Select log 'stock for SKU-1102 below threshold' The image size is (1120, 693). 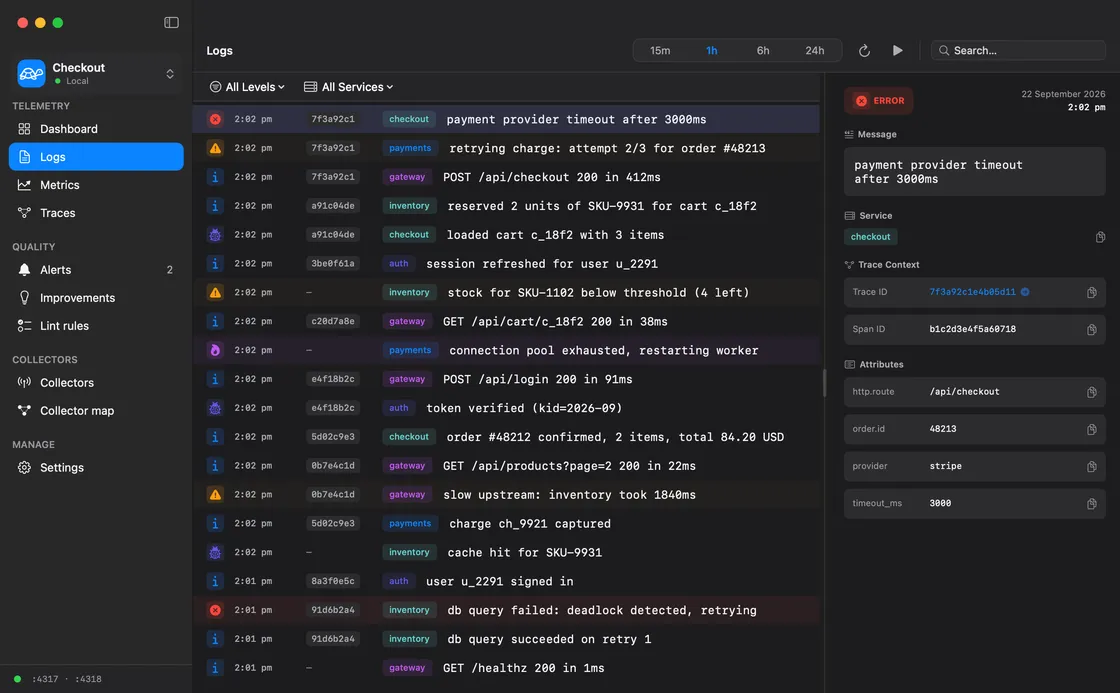[506, 292]
